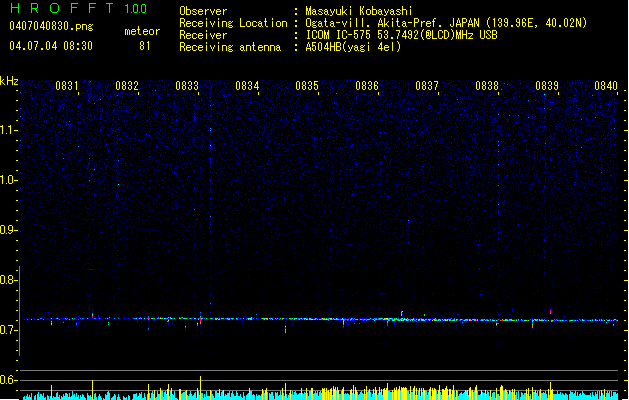The image size is (629, 400).
Task: Click the kHz unit label
Action: 9,81
